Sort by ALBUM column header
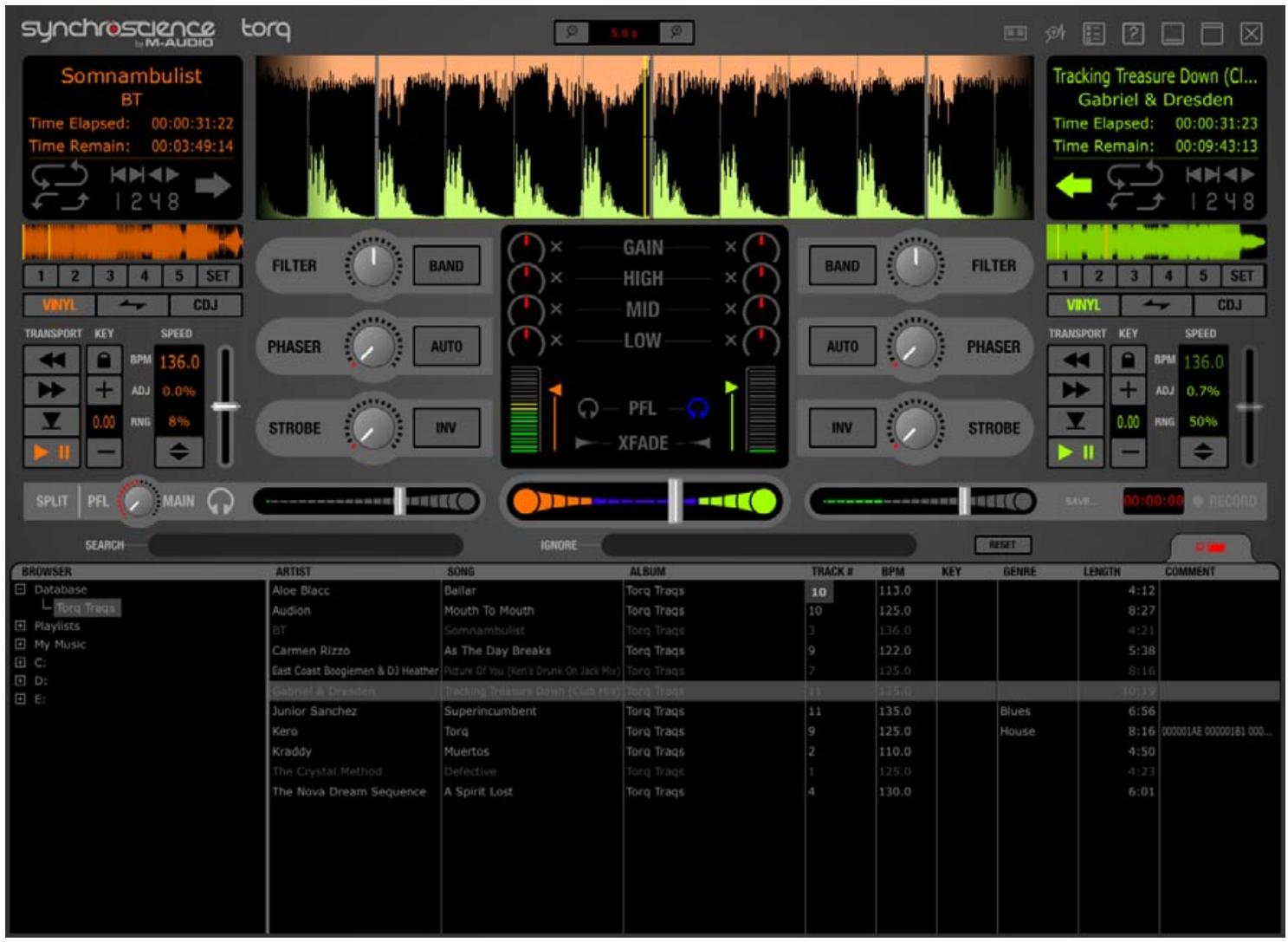The height and width of the screenshot is (942, 1288). tap(647, 571)
